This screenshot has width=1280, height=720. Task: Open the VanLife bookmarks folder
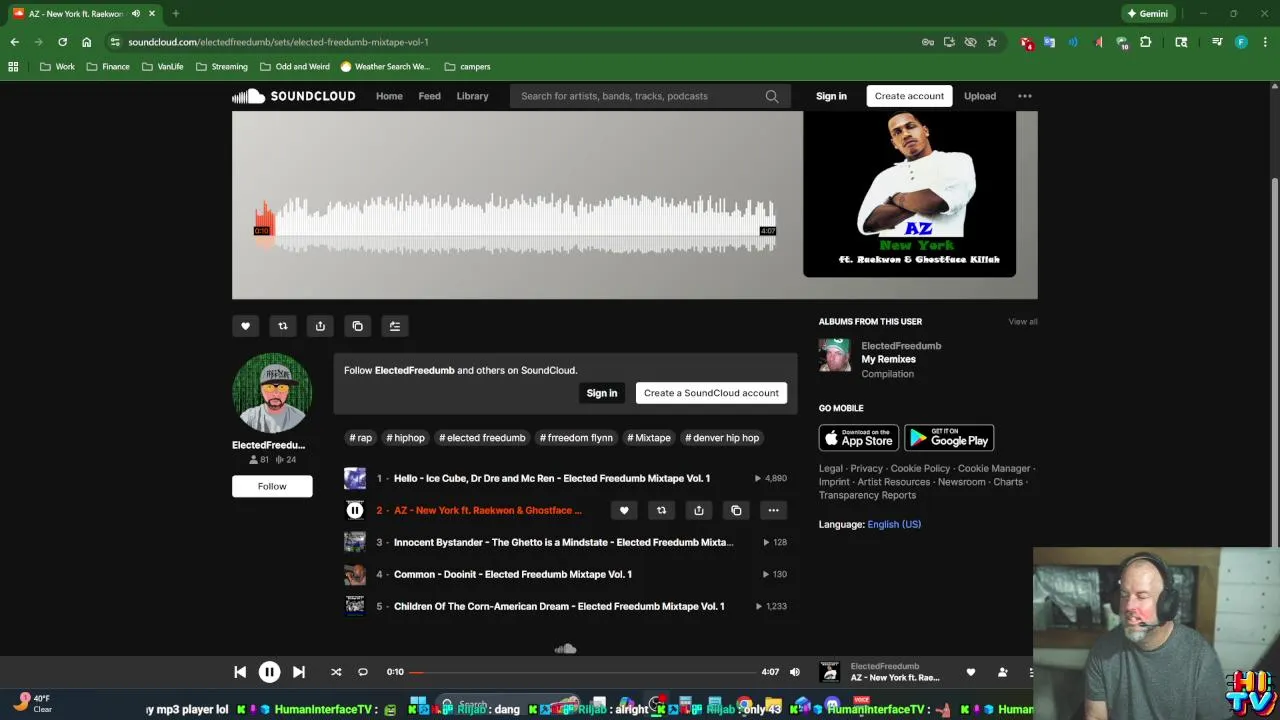click(x=162, y=67)
